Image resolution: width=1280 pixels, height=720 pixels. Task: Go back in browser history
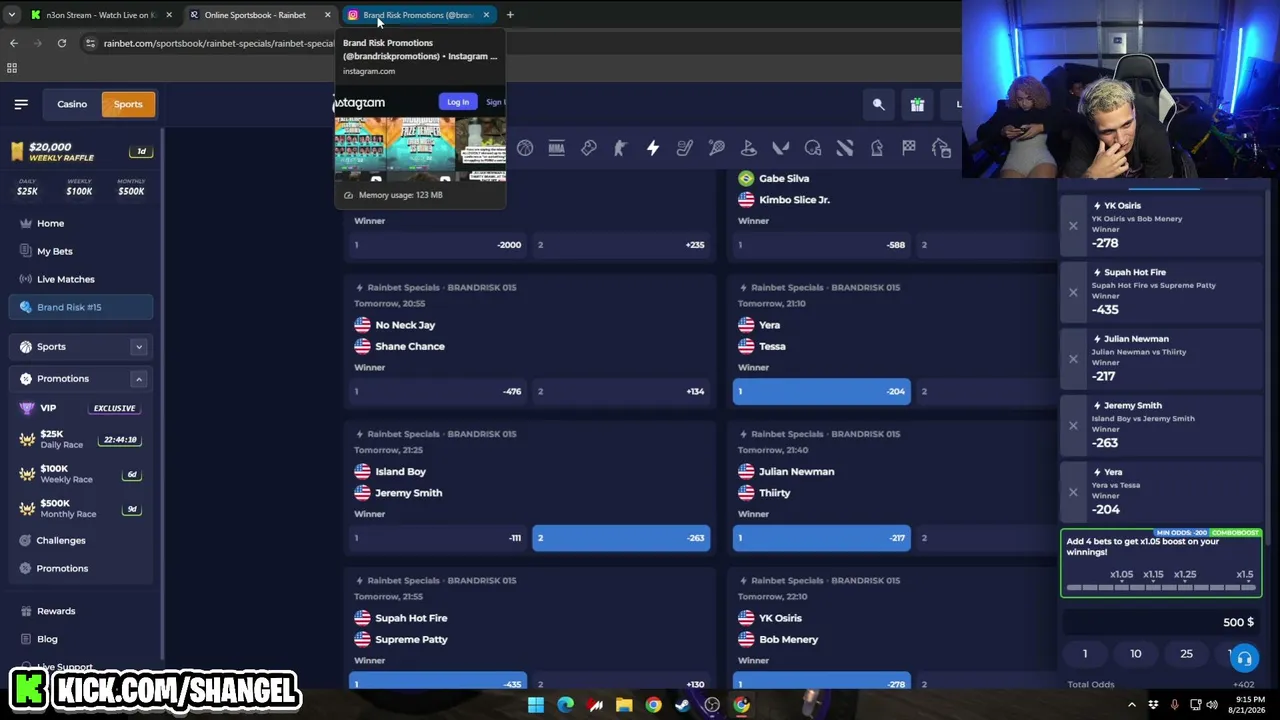coord(14,43)
